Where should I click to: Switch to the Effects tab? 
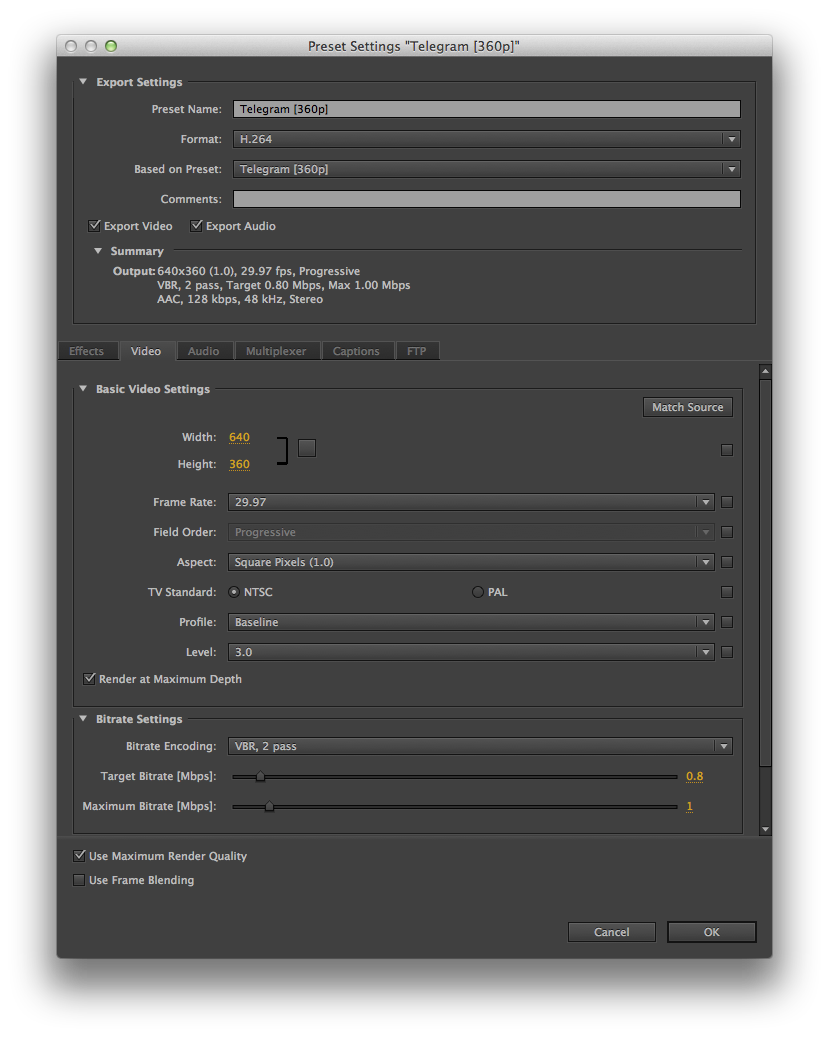(87, 351)
